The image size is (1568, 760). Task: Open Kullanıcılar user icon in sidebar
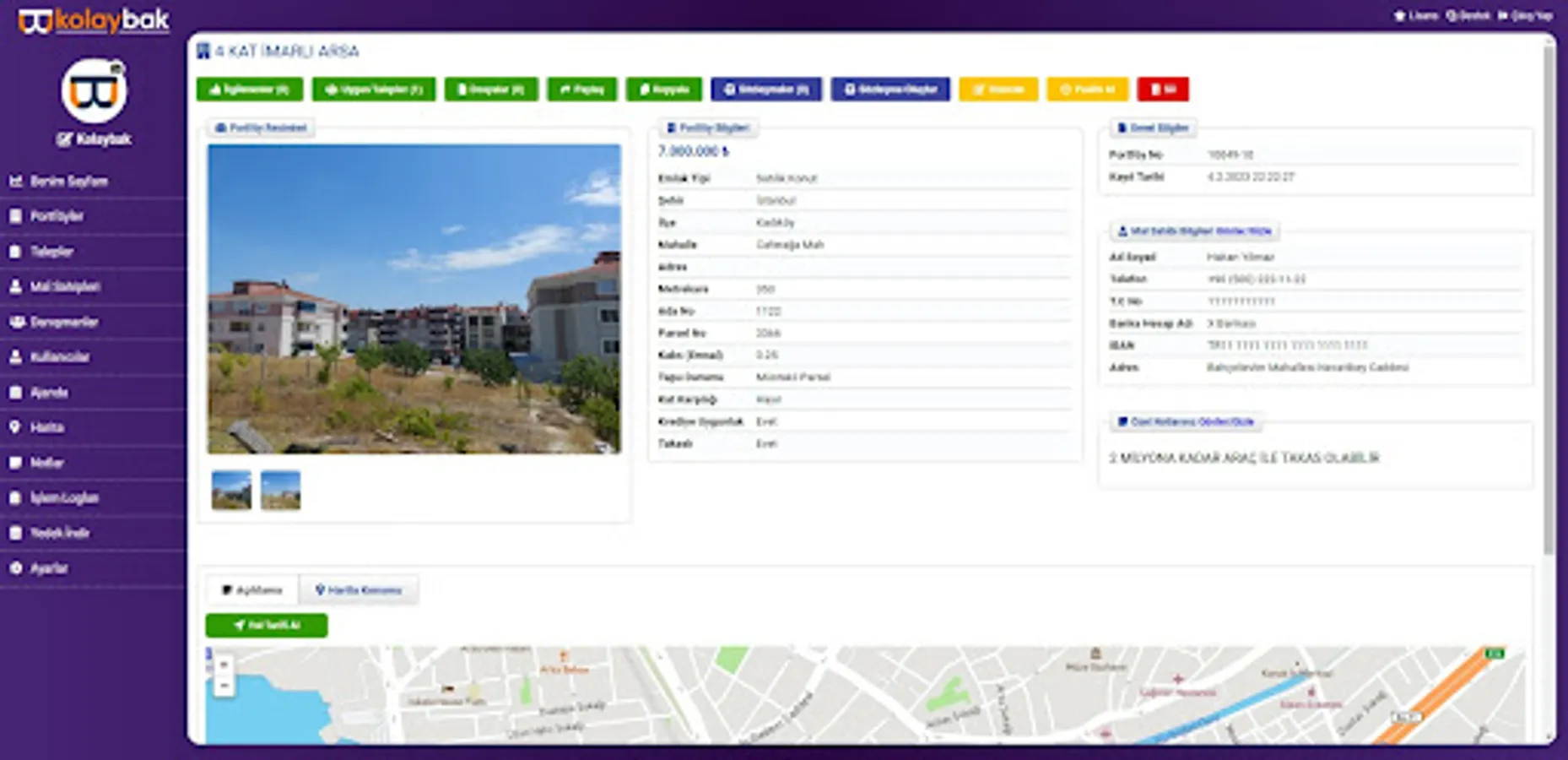15,356
